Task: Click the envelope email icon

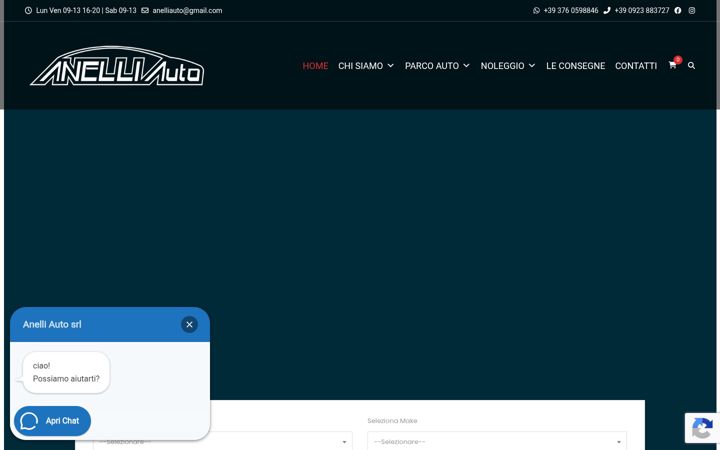Action: pos(145,11)
